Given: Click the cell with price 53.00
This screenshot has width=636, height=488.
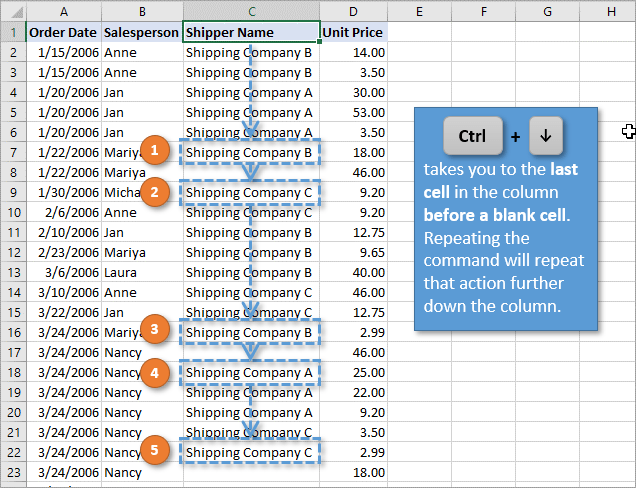Looking at the screenshot, I should pos(353,112).
